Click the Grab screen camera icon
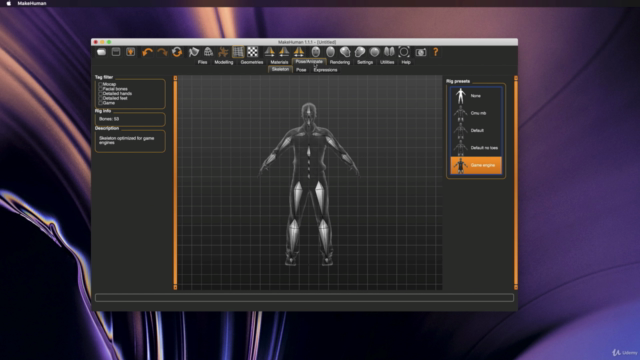Viewport: 640px width, 360px height. coord(420,52)
